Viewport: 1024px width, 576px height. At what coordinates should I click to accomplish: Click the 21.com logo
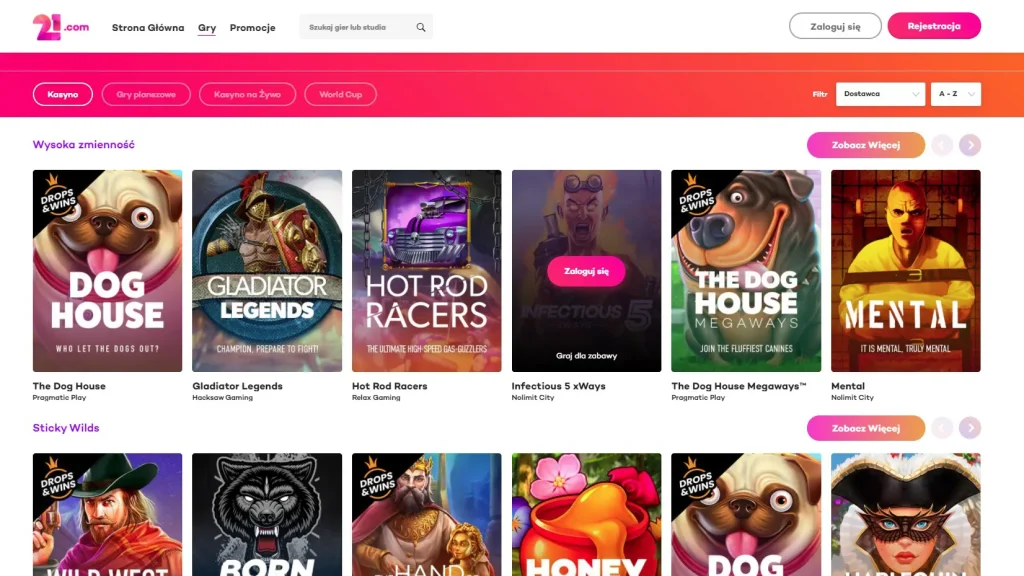pos(61,27)
